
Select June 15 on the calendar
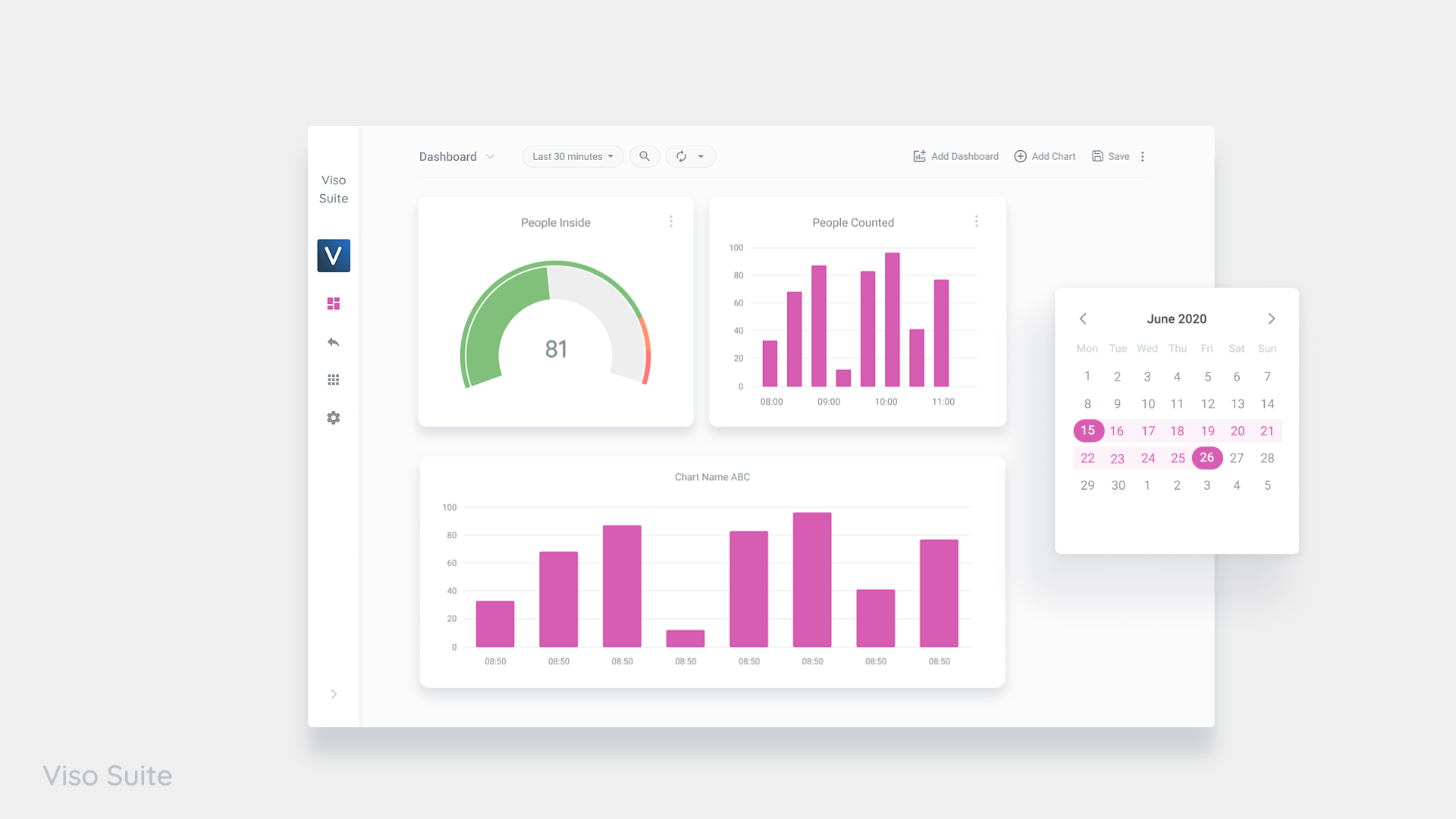(x=1087, y=430)
